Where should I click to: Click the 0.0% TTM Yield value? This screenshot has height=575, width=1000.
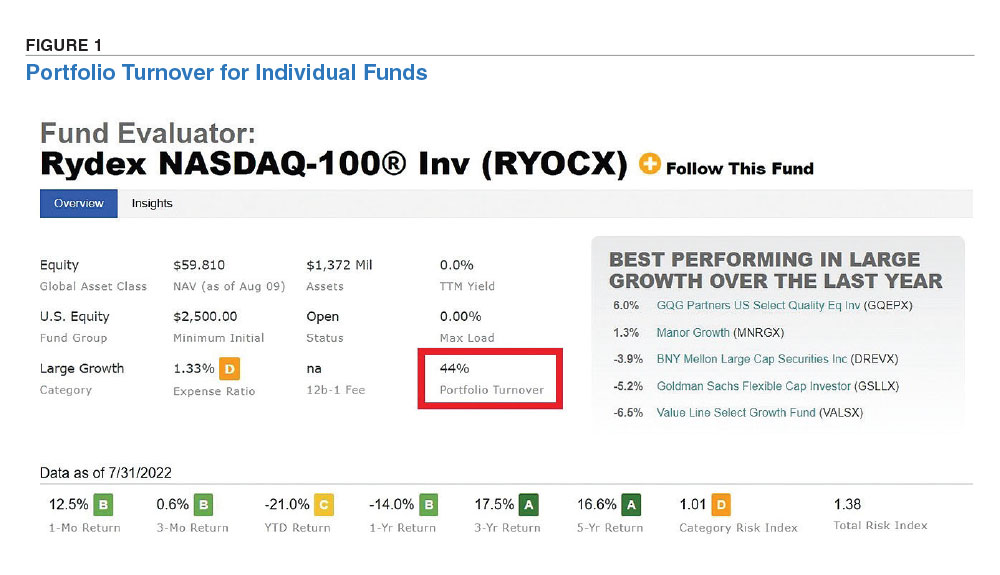457,265
